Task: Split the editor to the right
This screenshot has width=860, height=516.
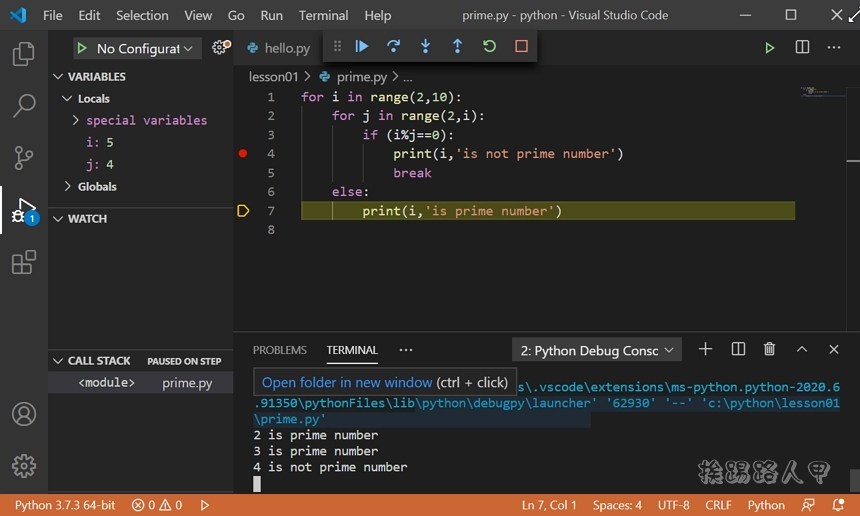Action: (x=802, y=48)
